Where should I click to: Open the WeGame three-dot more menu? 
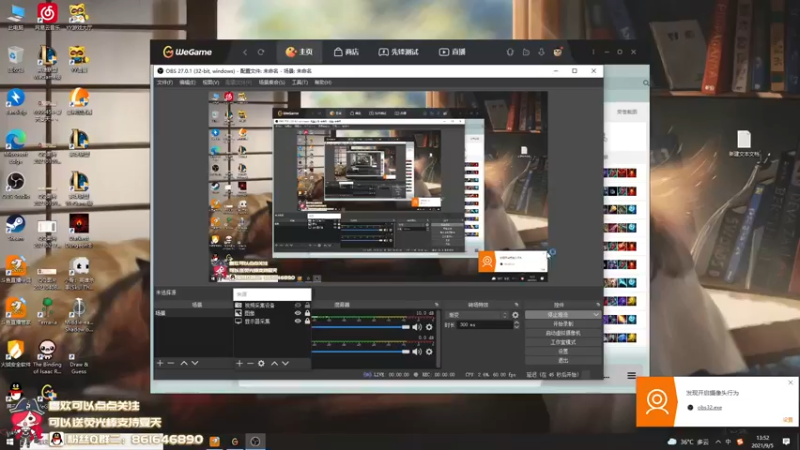[593, 52]
